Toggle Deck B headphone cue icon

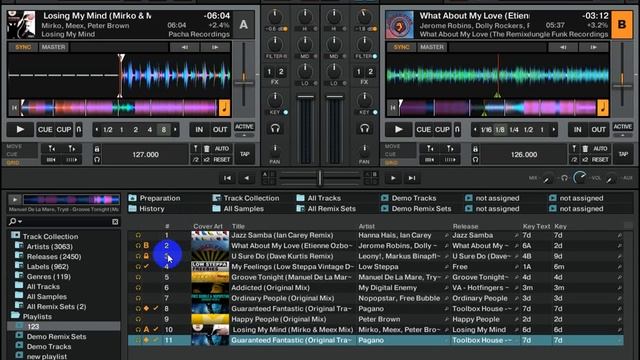(x=364, y=129)
